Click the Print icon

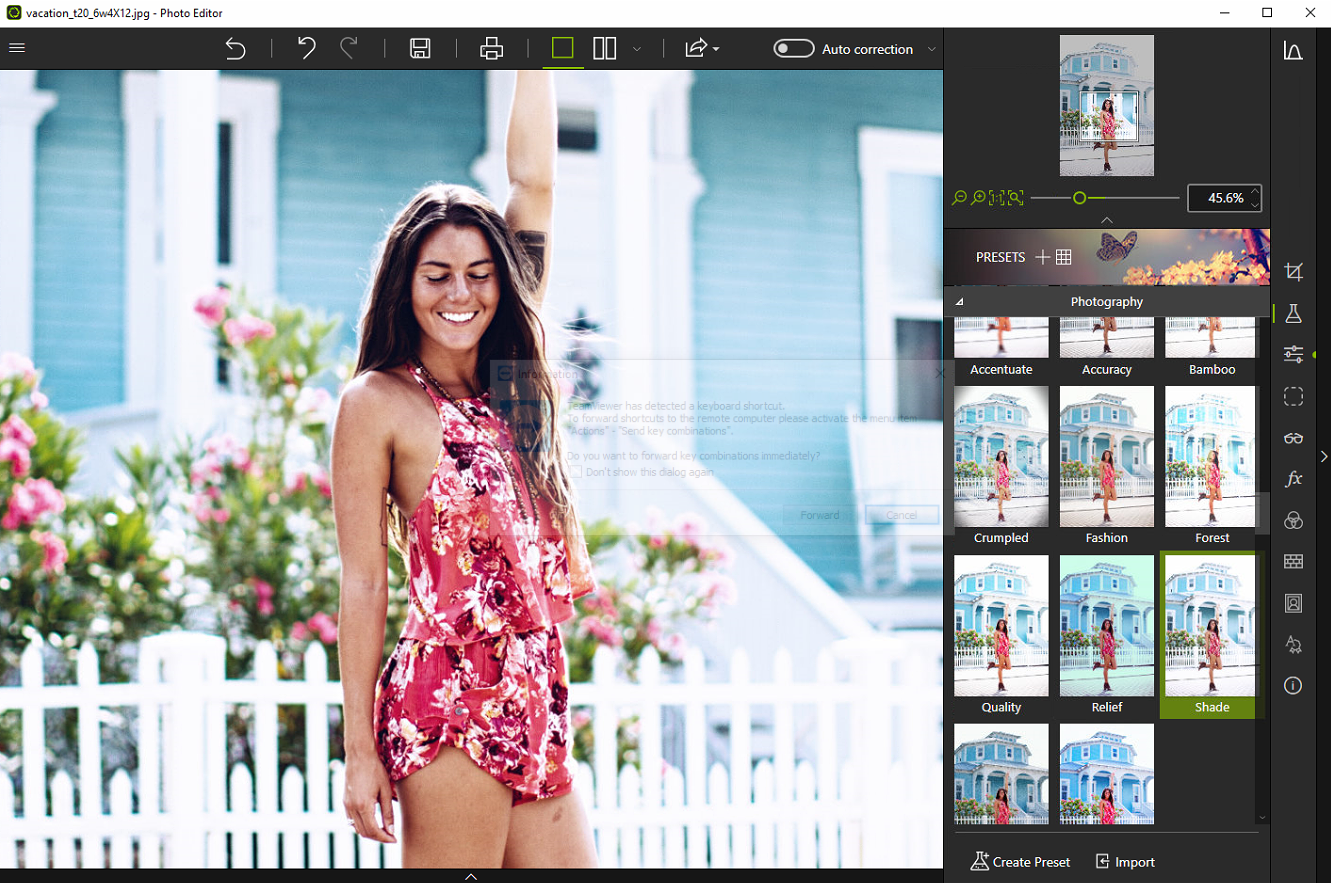pos(491,48)
